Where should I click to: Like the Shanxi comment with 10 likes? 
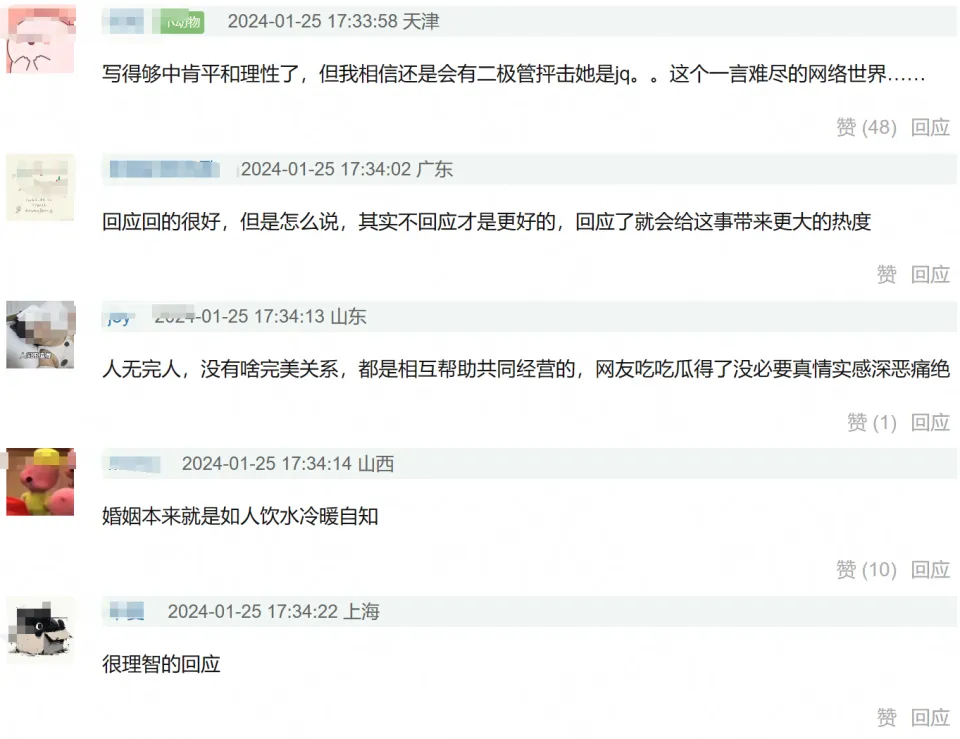pyautogui.click(x=866, y=570)
